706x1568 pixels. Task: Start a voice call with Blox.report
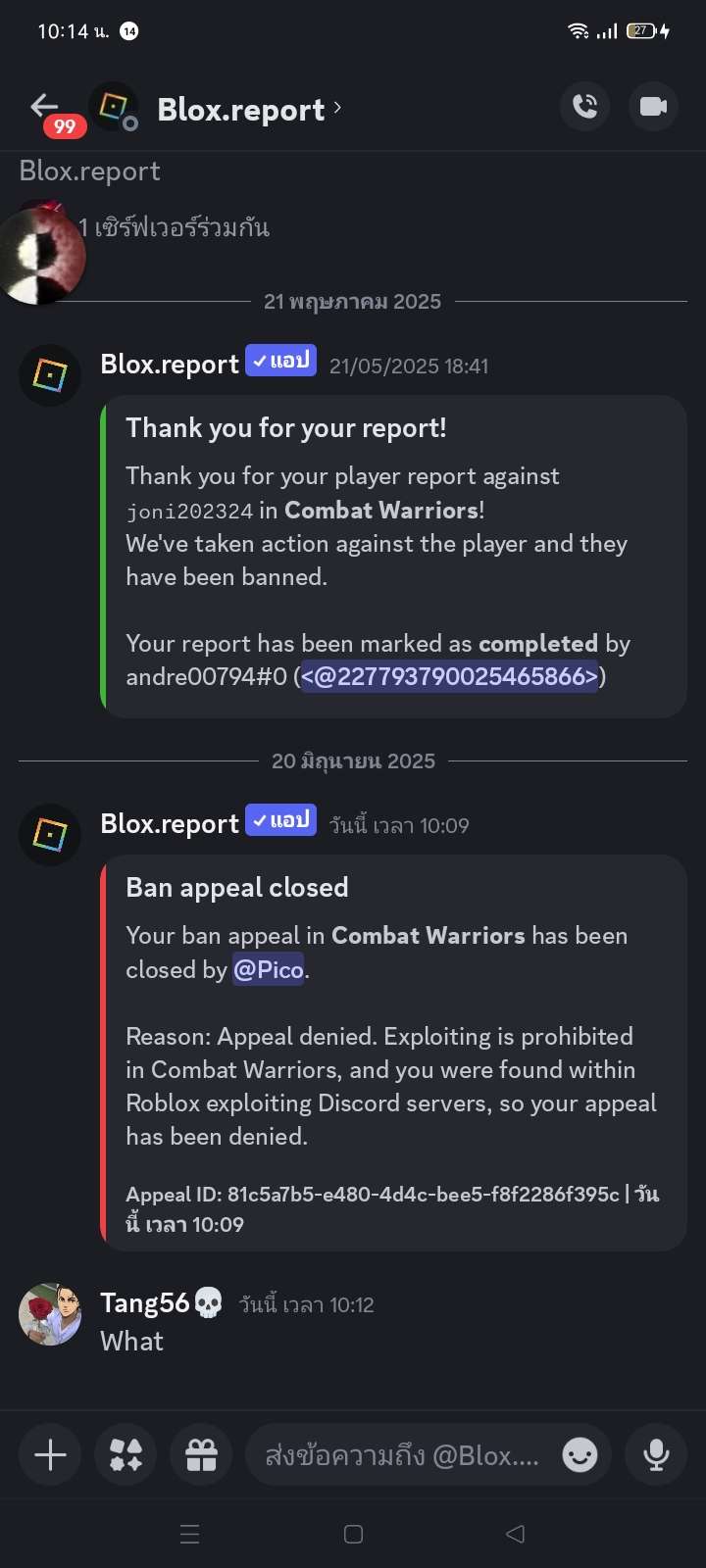coord(585,106)
